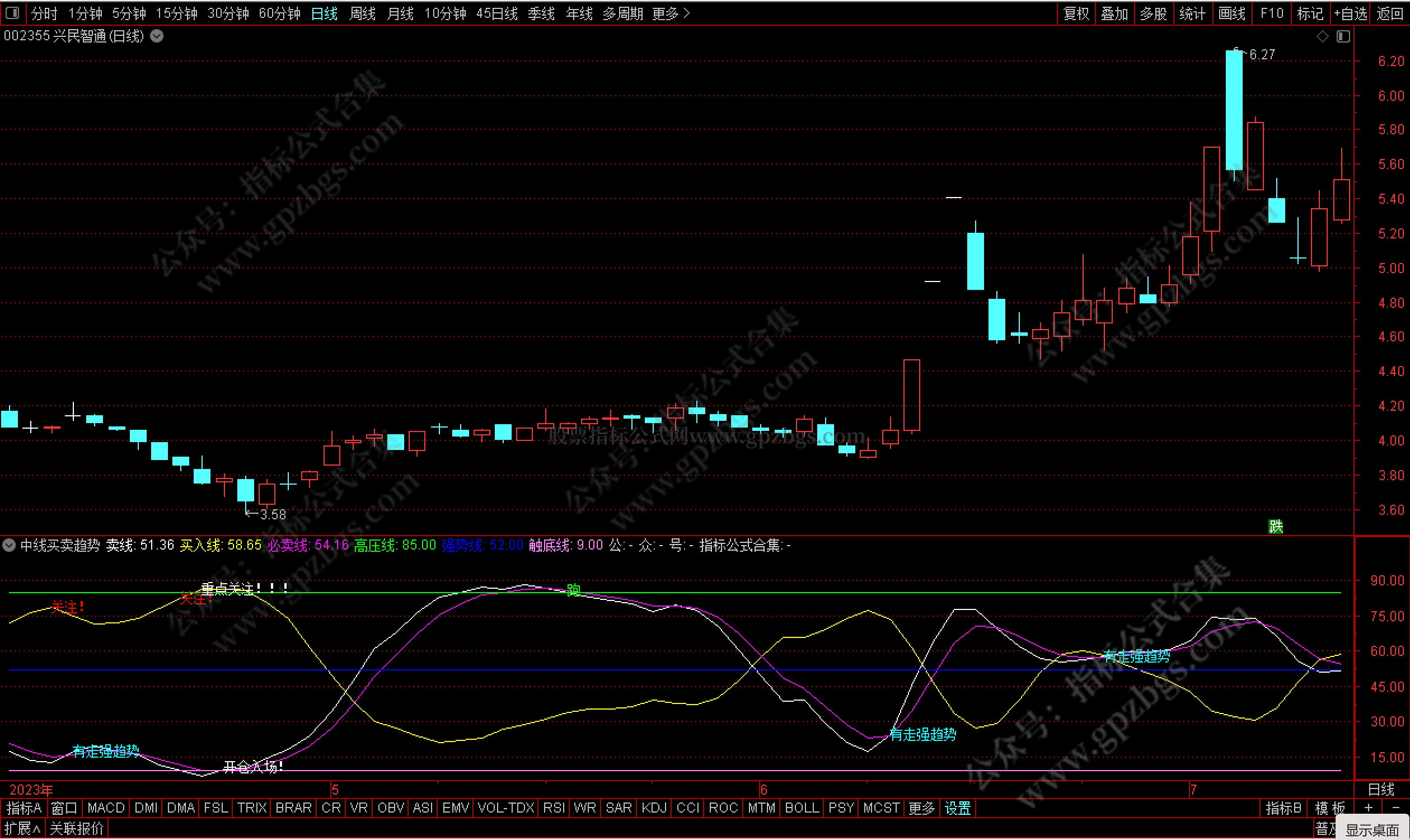Image resolution: width=1410 pixels, height=840 pixels.
Task: Select the 60分钟 period
Action: coord(280,13)
